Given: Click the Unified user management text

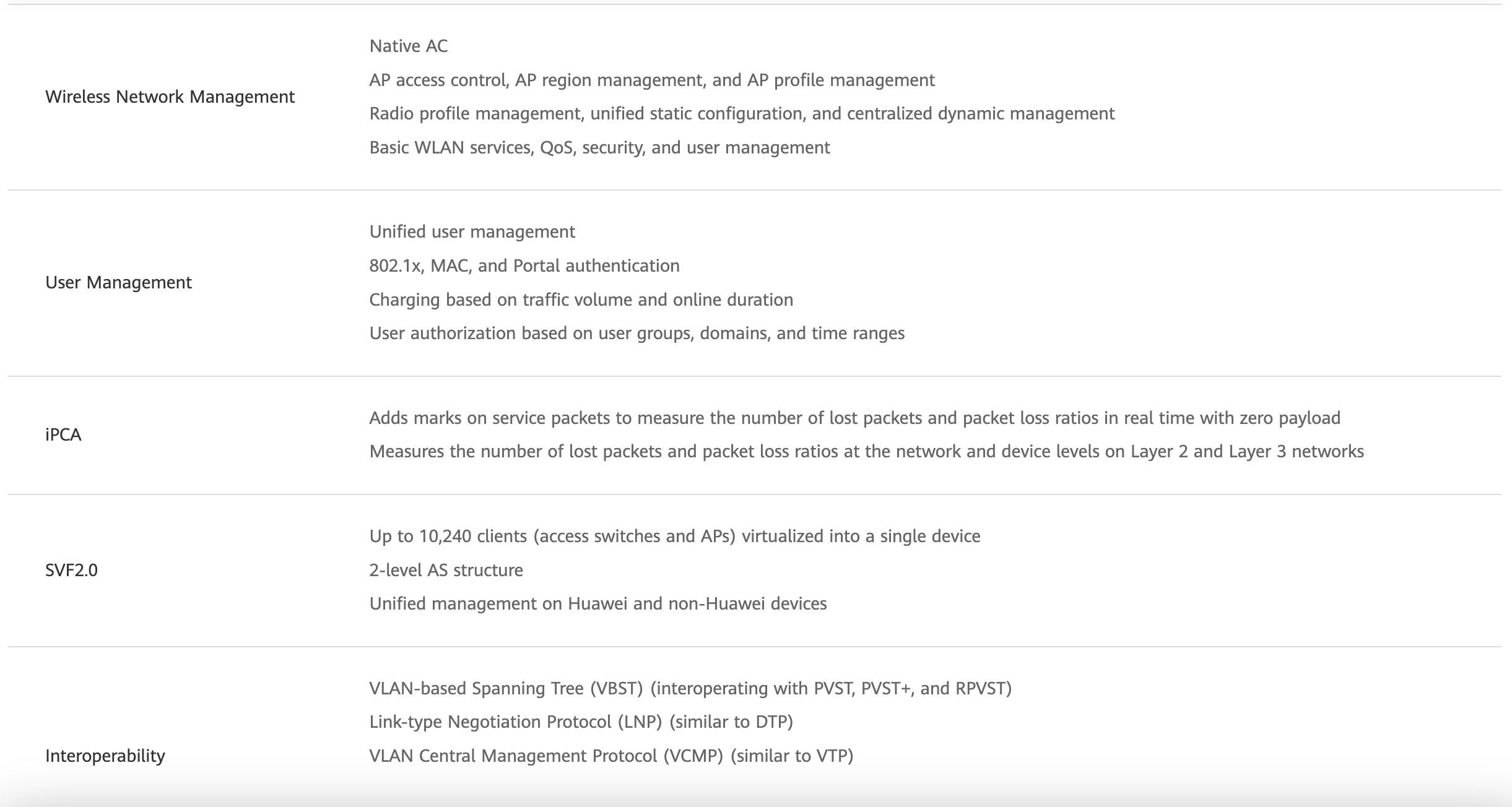Looking at the screenshot, I should 472,232.
